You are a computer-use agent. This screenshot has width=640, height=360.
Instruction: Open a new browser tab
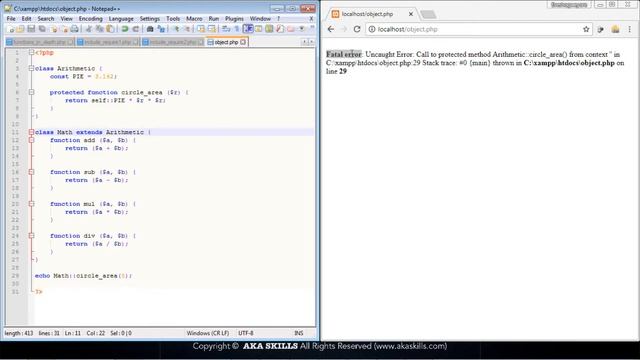[x=428, y=14]
